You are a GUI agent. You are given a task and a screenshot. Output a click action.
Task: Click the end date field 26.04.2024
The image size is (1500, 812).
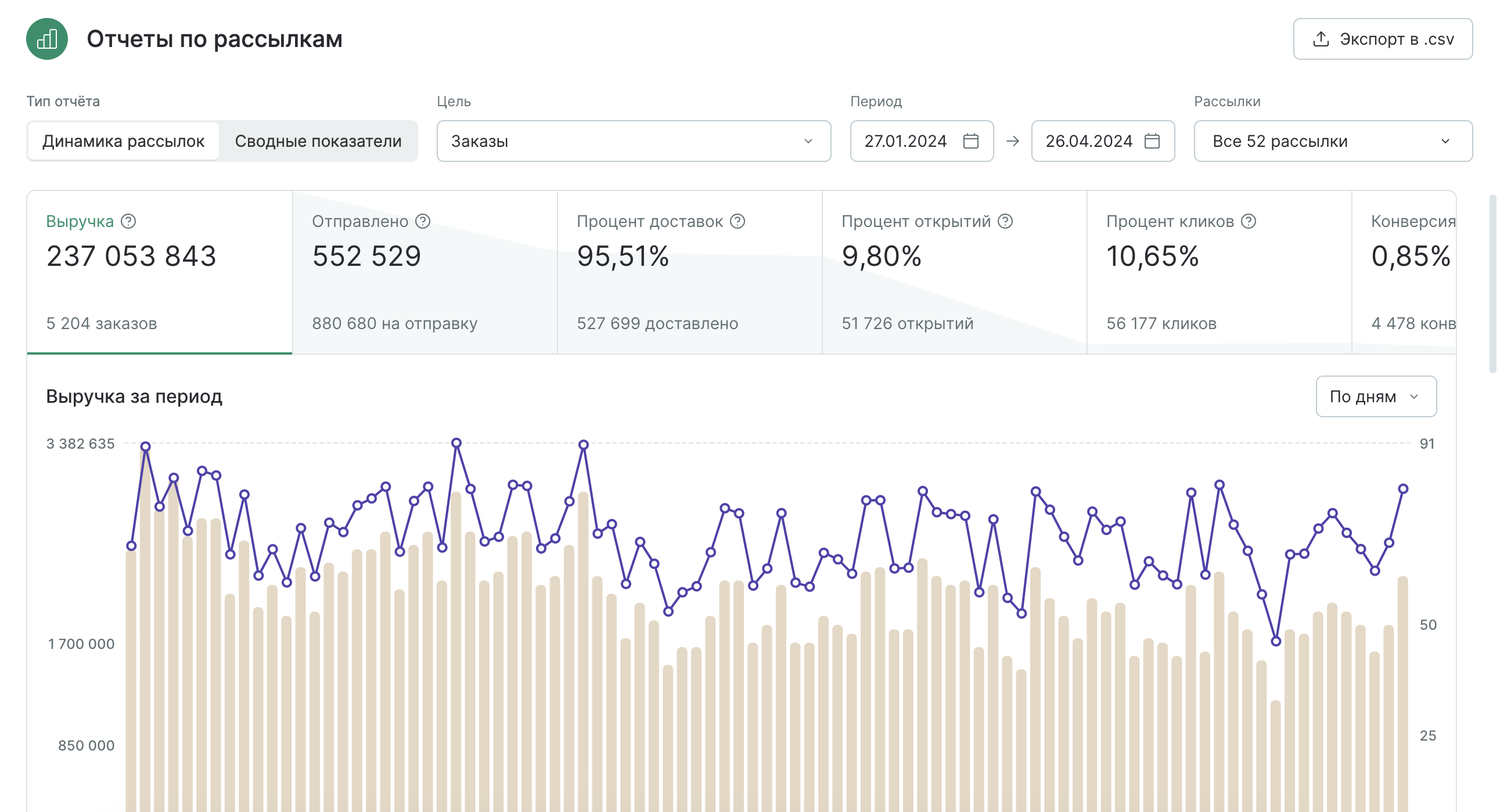(x=1102, y=141)
